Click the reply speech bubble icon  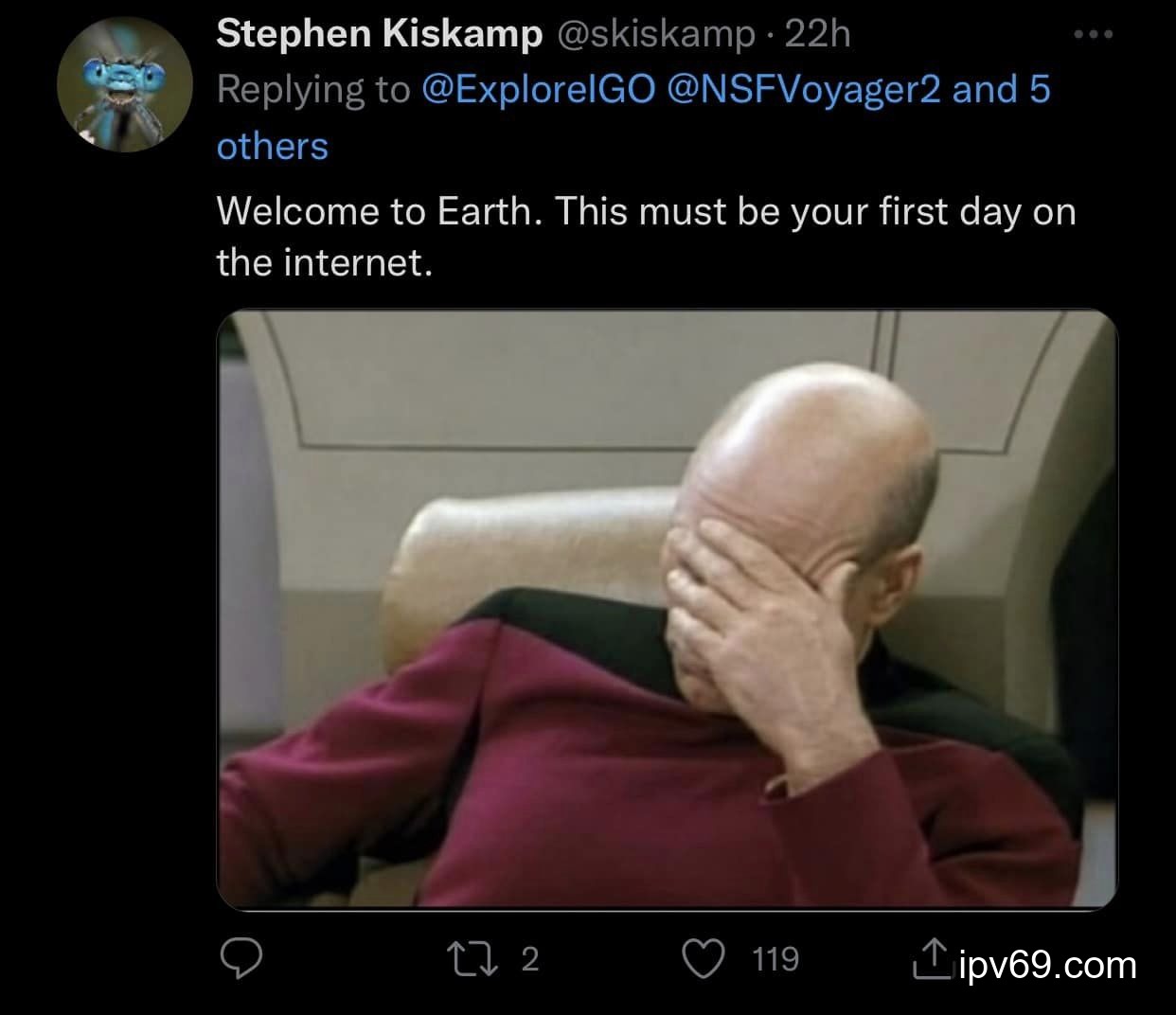pyautogui.click(x=241, y=958)
